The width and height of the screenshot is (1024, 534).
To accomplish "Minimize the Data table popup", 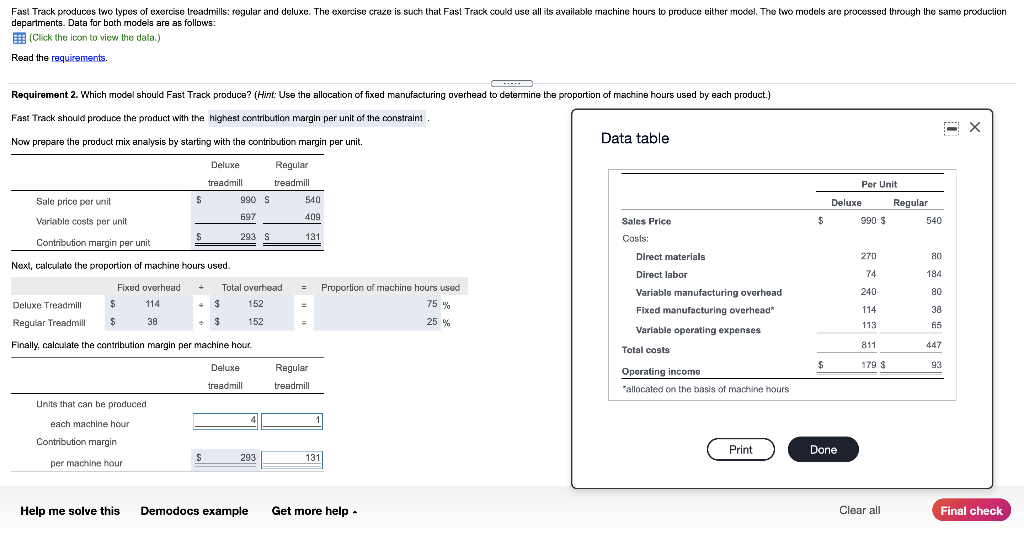I will click(952, 129).
